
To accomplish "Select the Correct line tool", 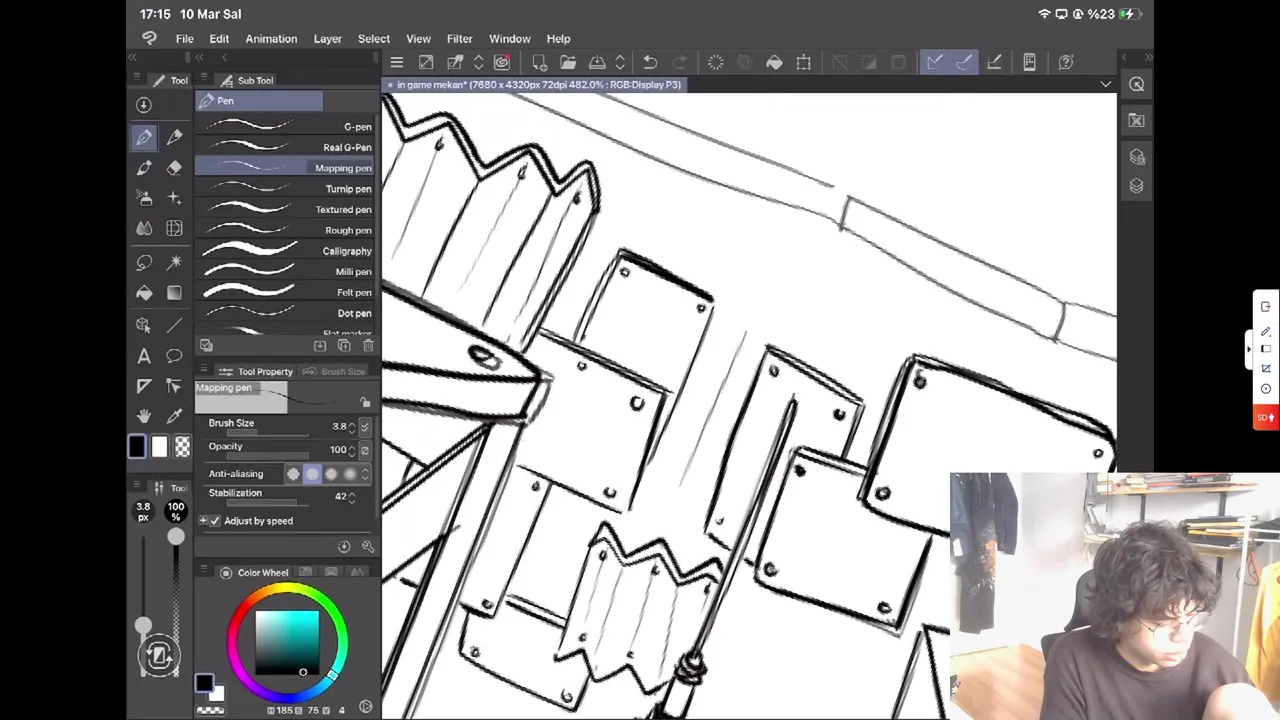I will [174, 386].
